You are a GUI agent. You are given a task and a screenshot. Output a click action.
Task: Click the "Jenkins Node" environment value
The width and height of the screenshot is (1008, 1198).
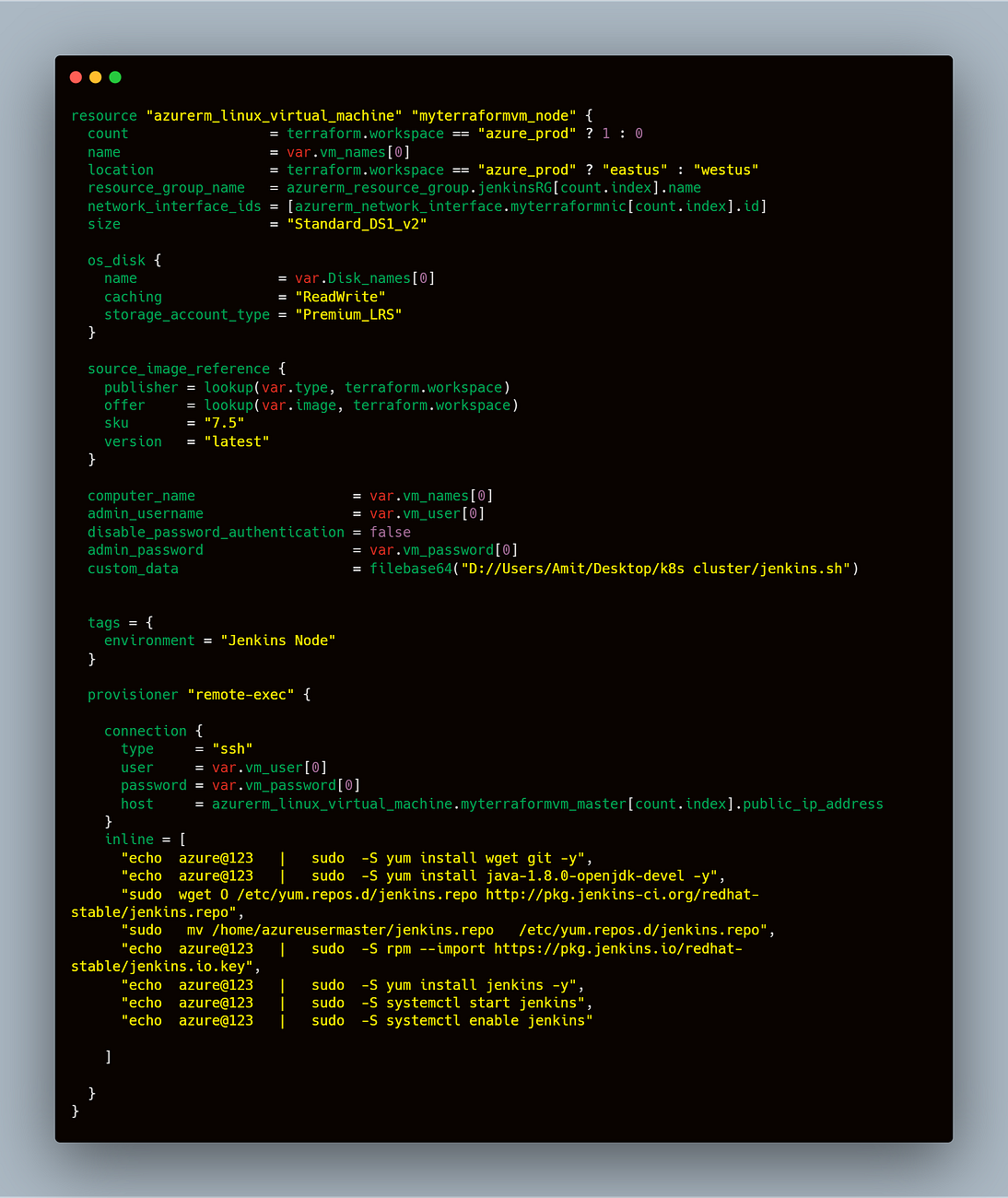pos(278,641)
